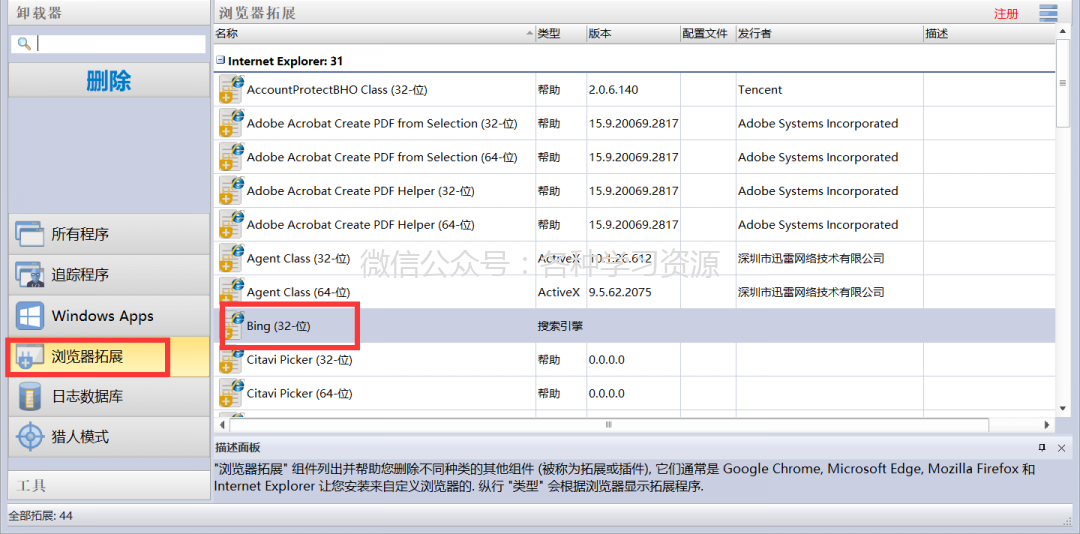The image size is (1080, 534).
Task: Click the Citavi Picker (32-位) icon
Action: [x=231, y=360]
